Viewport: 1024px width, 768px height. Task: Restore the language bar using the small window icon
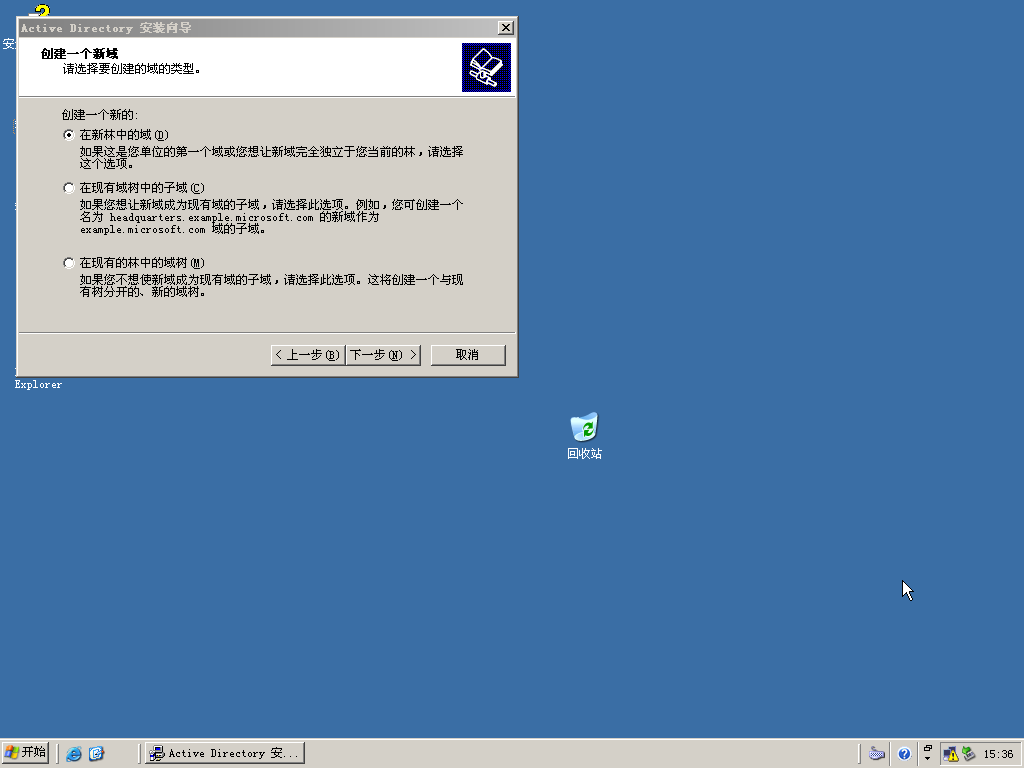927,748
